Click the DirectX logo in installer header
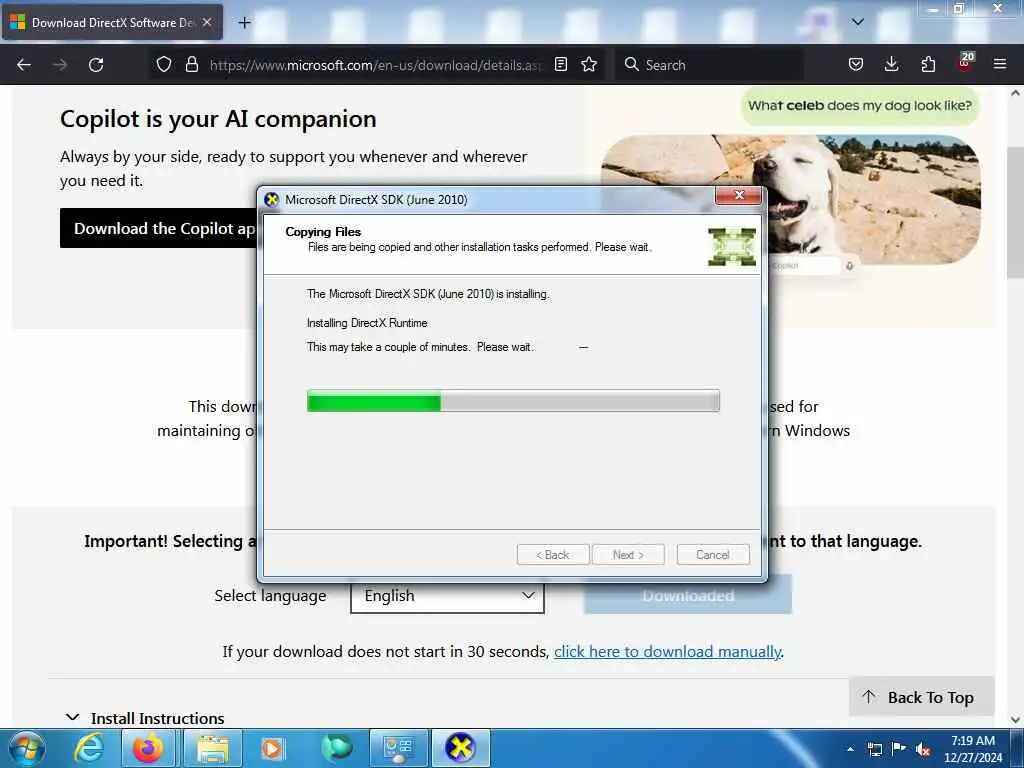The image size is (1024, 768). [732, 247]
